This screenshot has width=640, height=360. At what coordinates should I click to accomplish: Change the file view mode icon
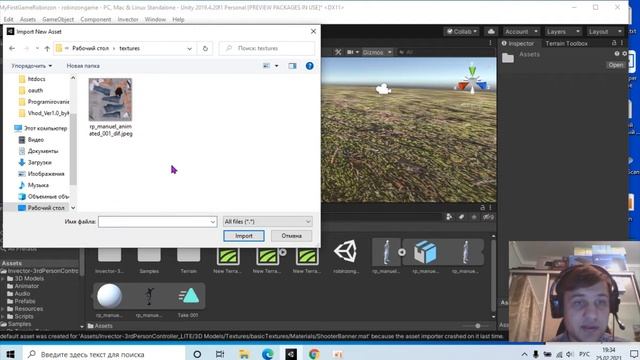[x=267, y=66]
